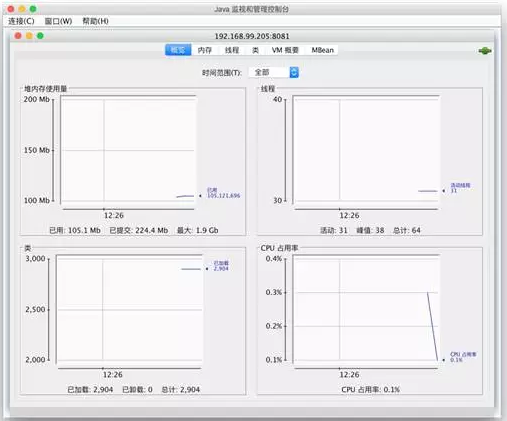Open the 时间范围 dropdown set to 全部
This screenshot has height=421, width=507.
(274, 72)
